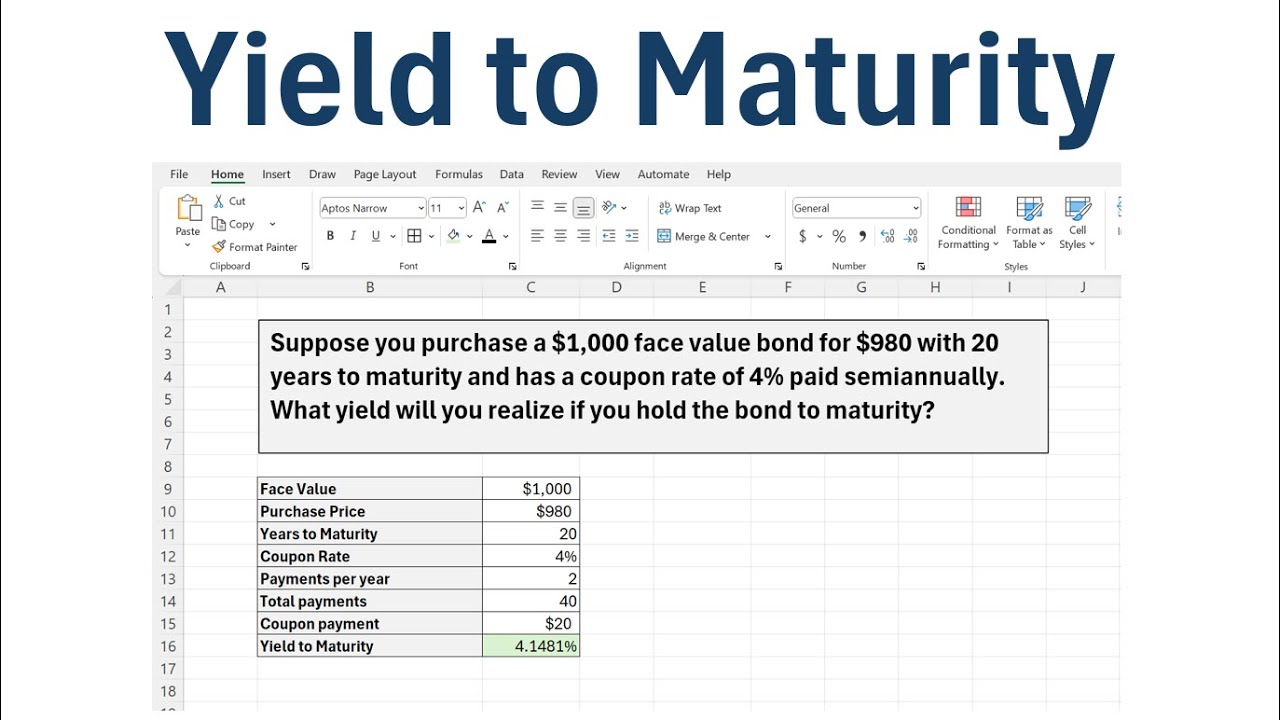Image resolution: width=1280 pixels, height=720 pixels.
Task: Switch to the Review tab
Action: coord(559,174)
